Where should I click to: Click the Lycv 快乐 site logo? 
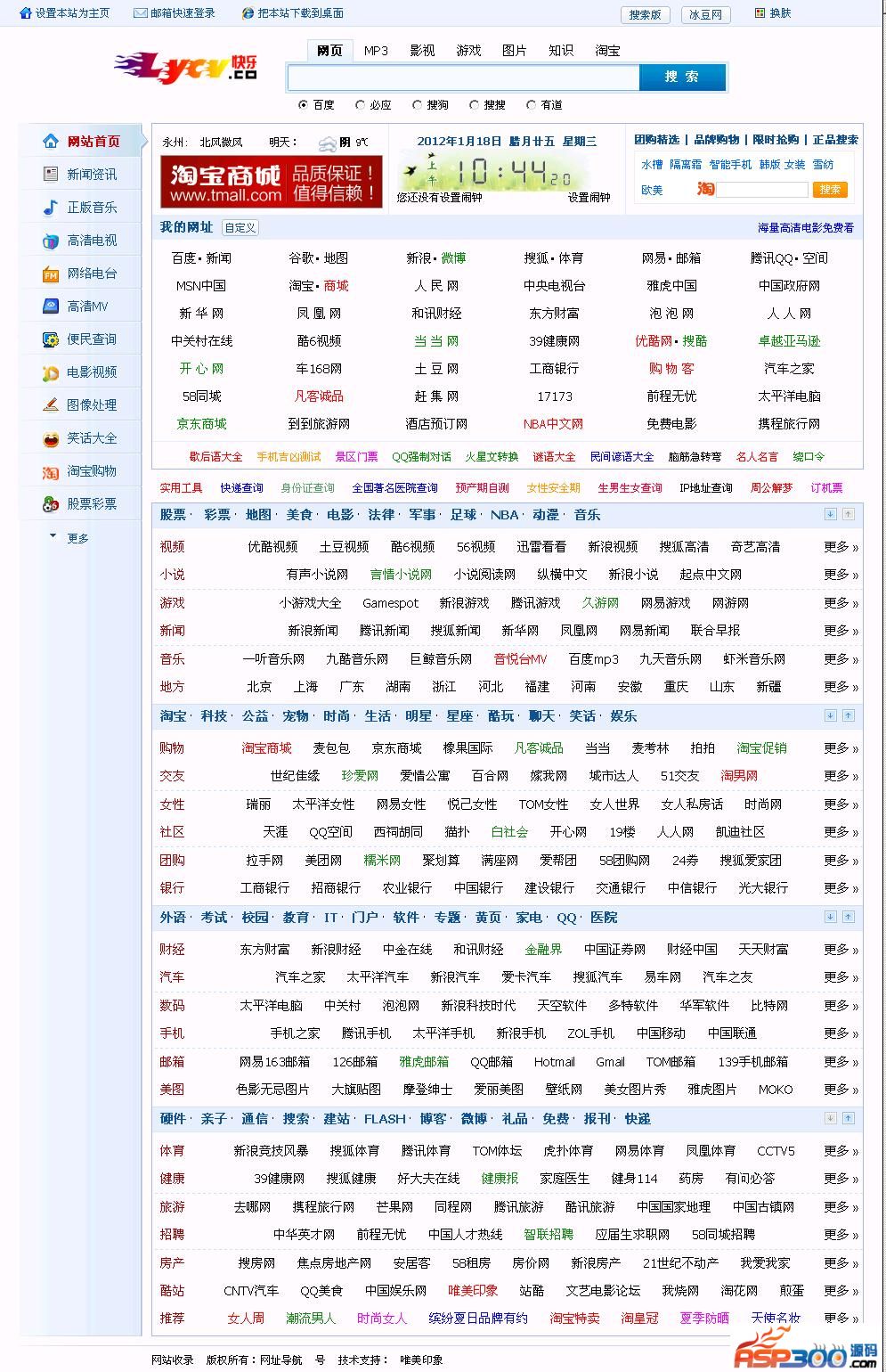[186, 66]
